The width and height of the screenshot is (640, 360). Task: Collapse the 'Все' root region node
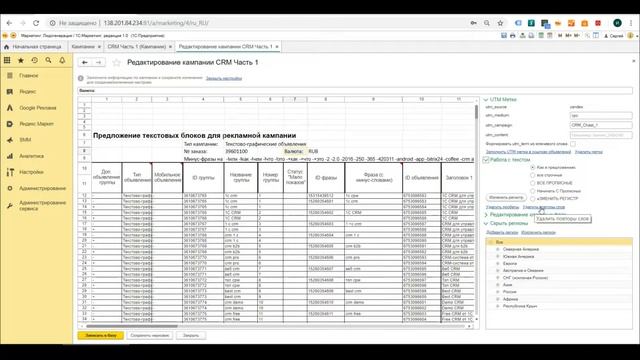click(491, 242)
